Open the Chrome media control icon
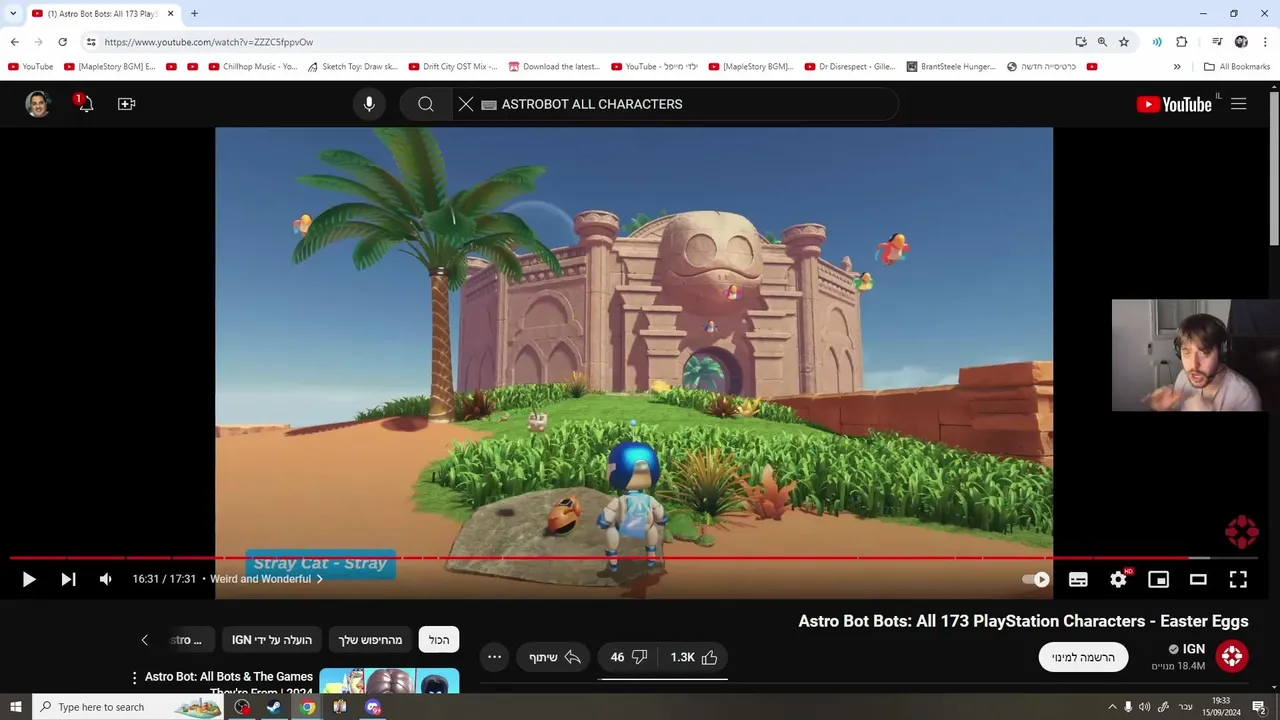 [x=1217, y=42]
